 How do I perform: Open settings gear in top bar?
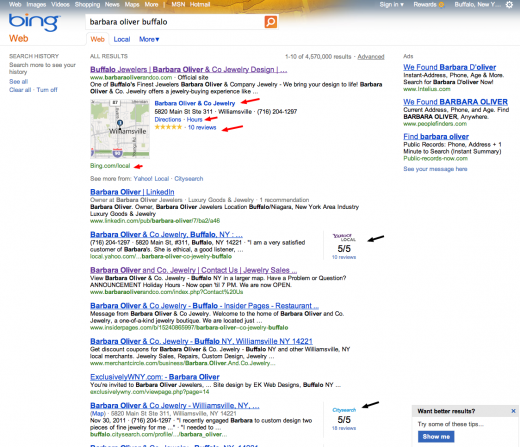click(x=509, y=5)
